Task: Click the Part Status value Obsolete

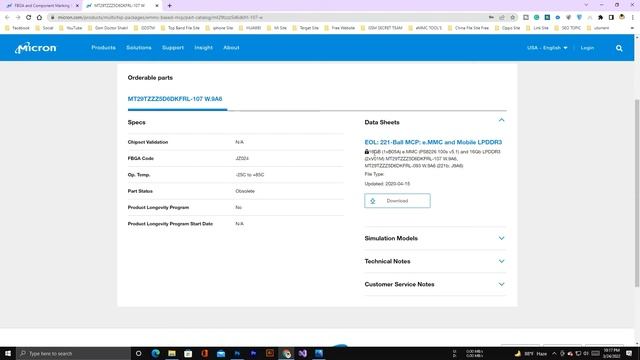Action: coord(245,191)
